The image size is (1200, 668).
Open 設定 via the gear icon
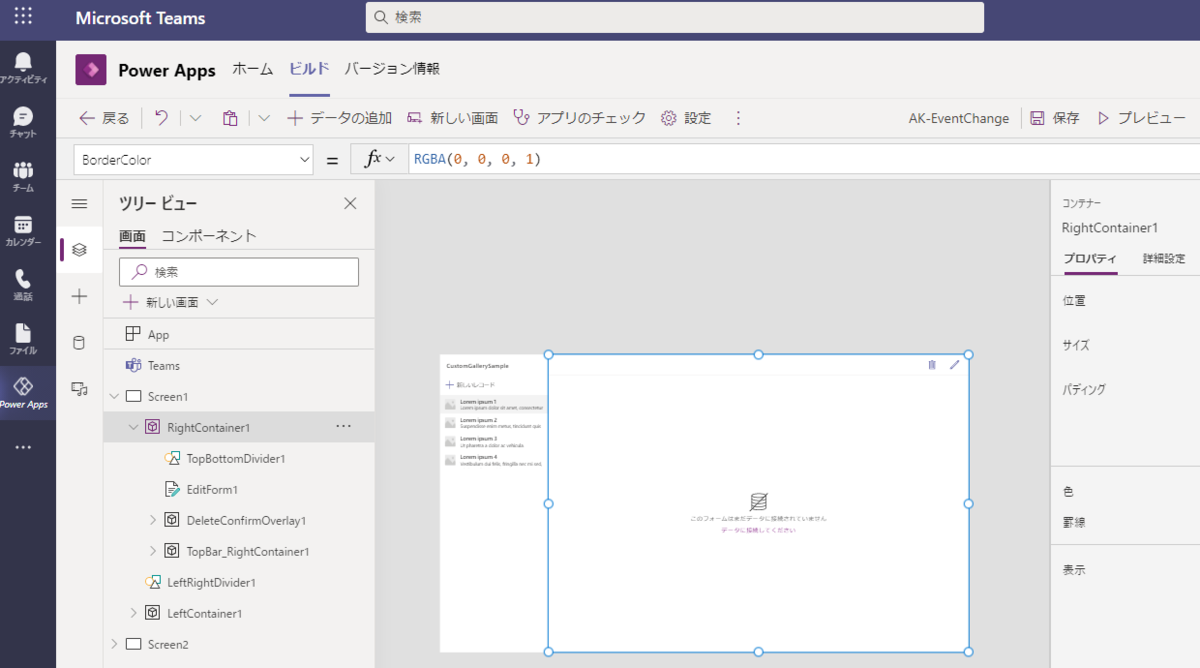point(668,117)
